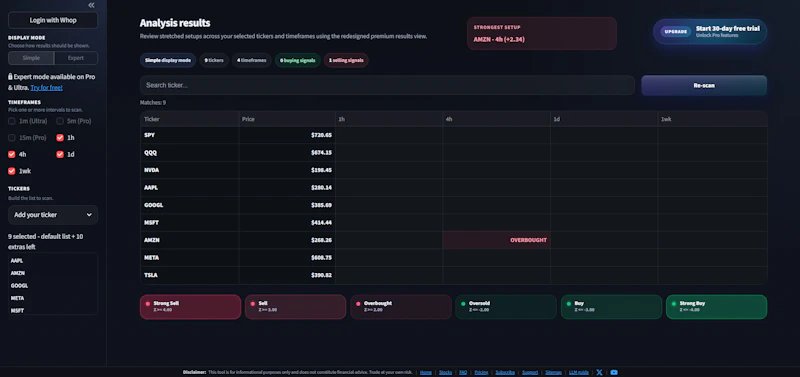Open the Stocks footer link

pyautogui.click(x=445, y=372)
